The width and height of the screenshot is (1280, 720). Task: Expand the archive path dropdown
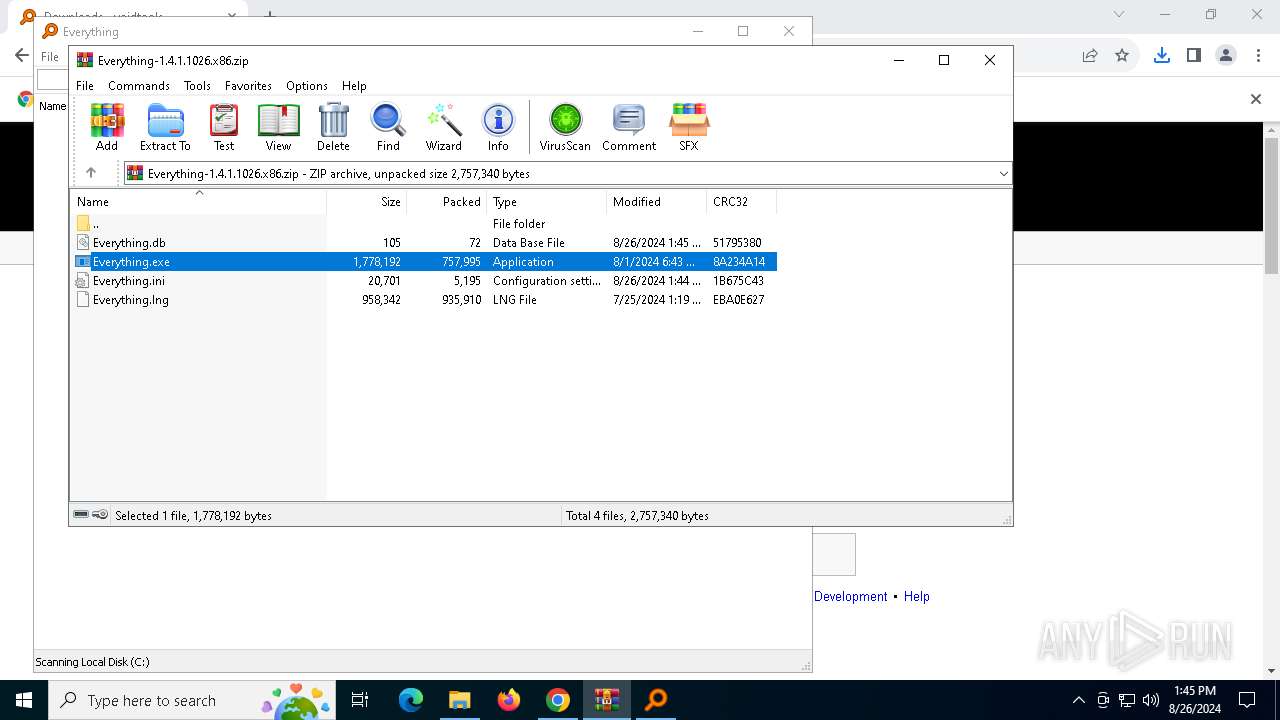click(x=1003, y=174)
